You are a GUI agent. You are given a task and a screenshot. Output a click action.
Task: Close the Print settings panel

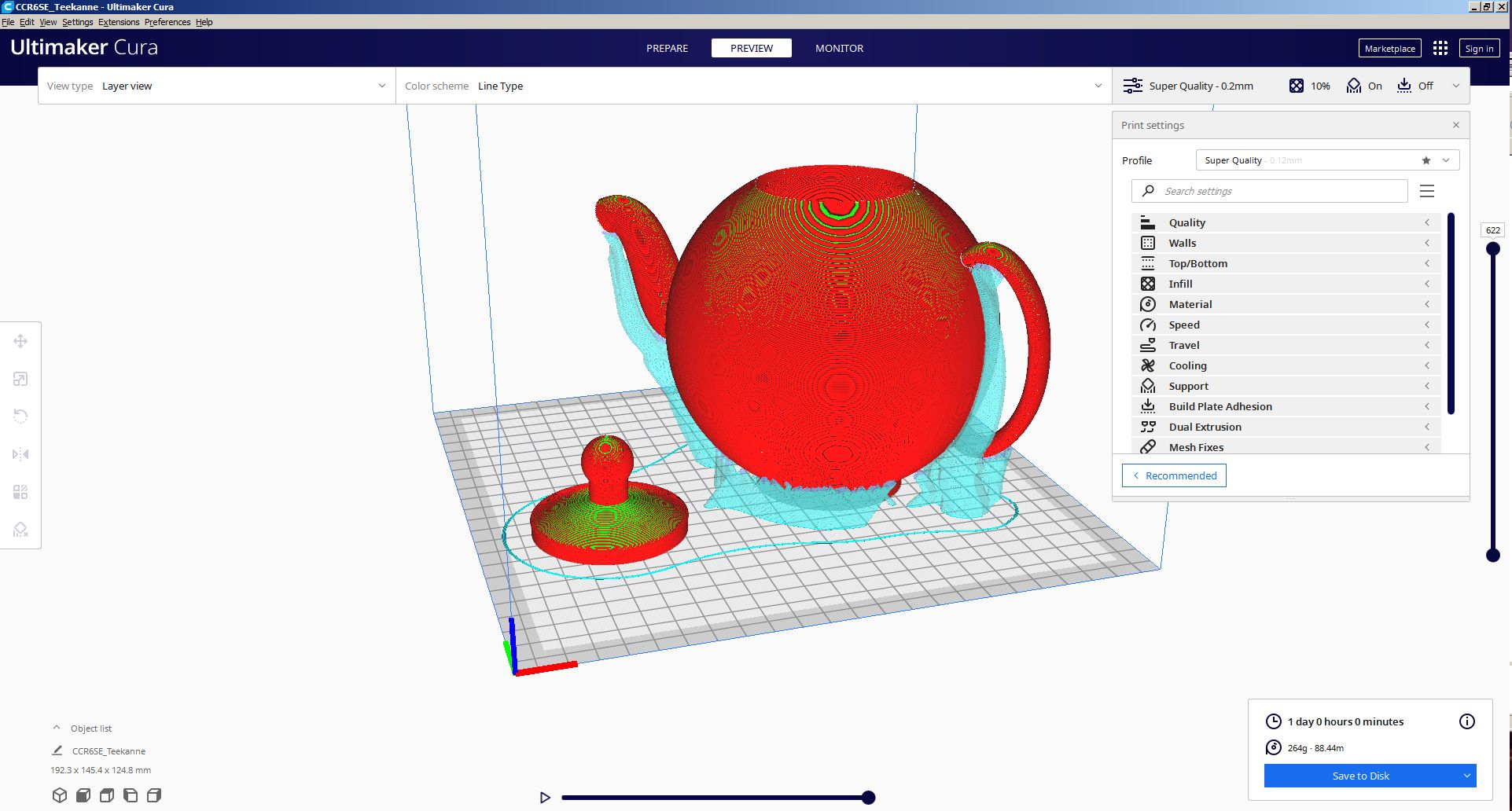[1456, 125]
